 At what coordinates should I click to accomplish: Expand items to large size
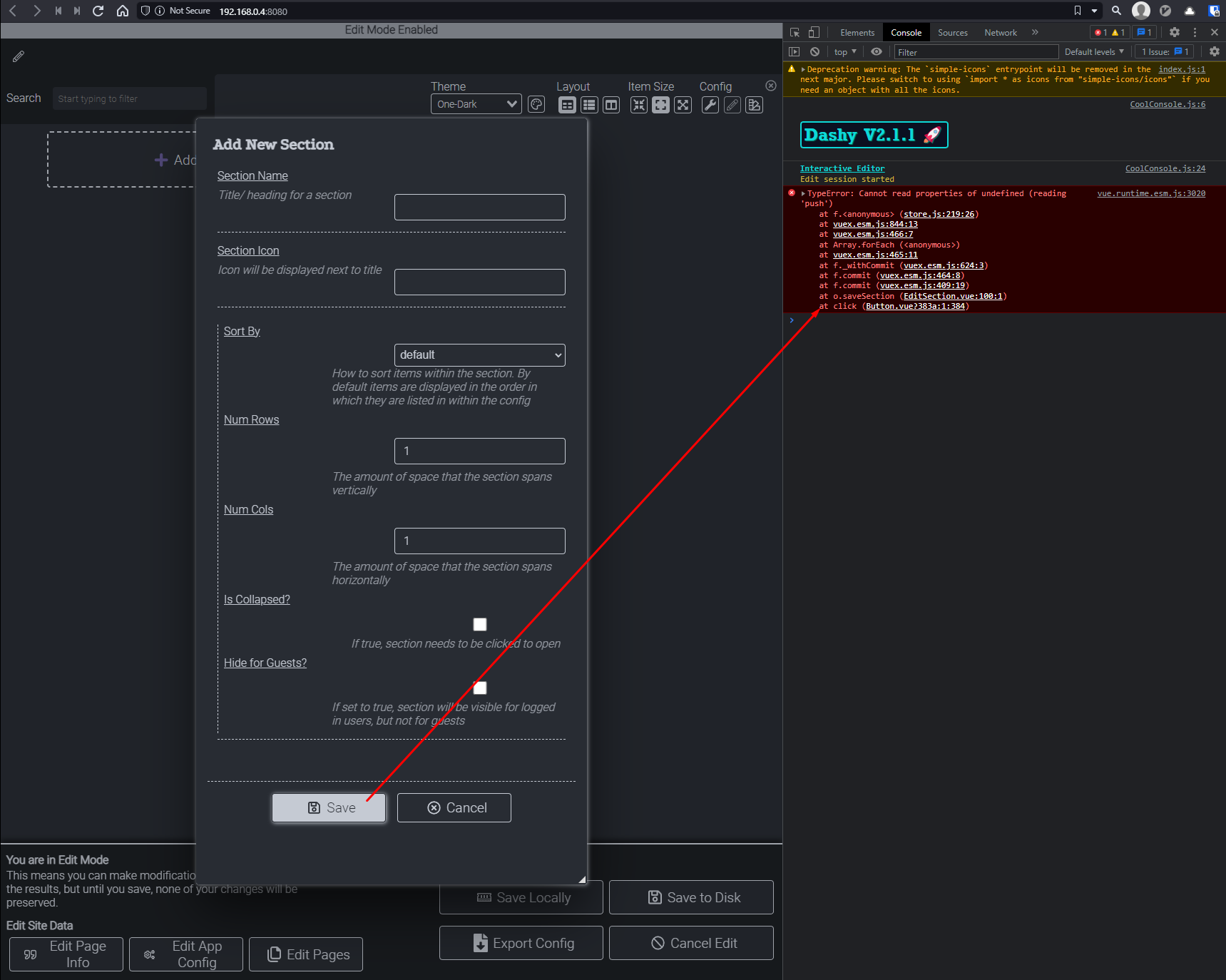click(683, 105)
